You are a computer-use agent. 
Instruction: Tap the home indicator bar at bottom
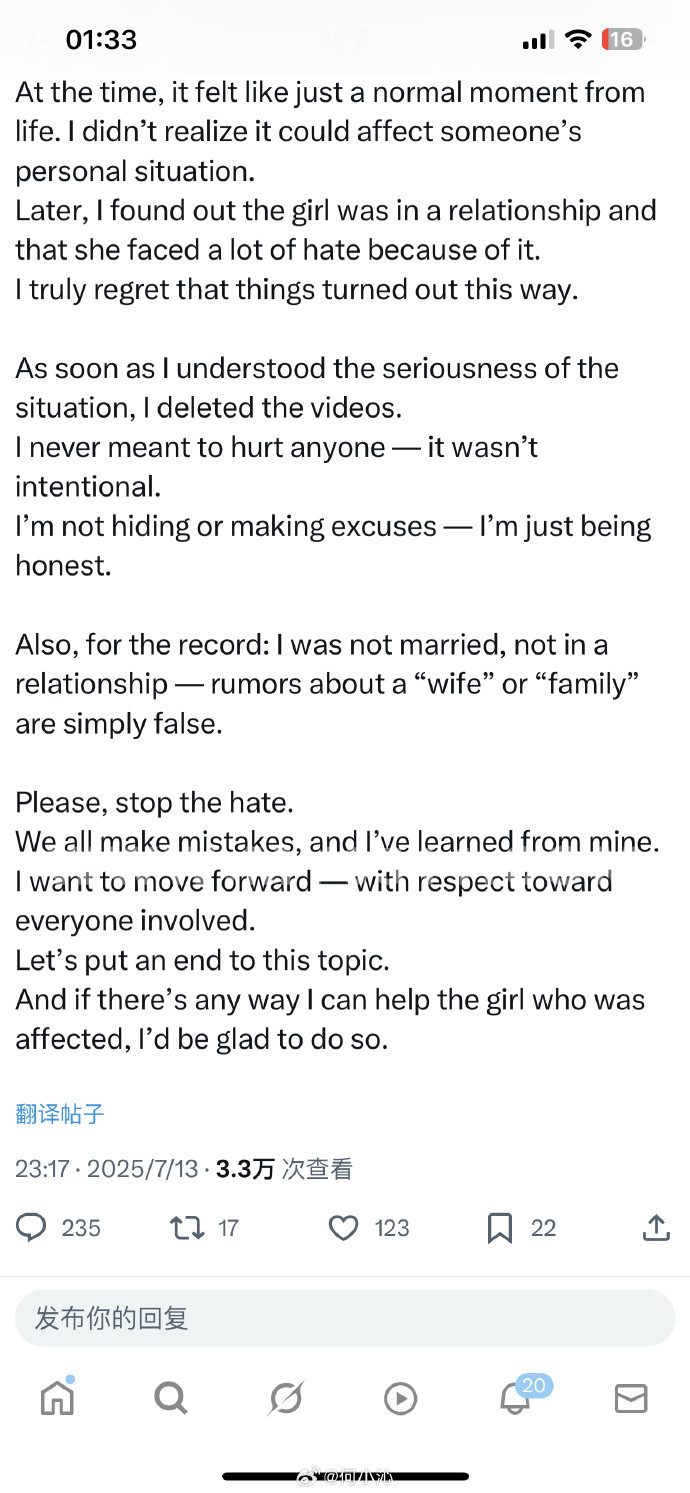pyautogui.click(x=345, y=1476)
